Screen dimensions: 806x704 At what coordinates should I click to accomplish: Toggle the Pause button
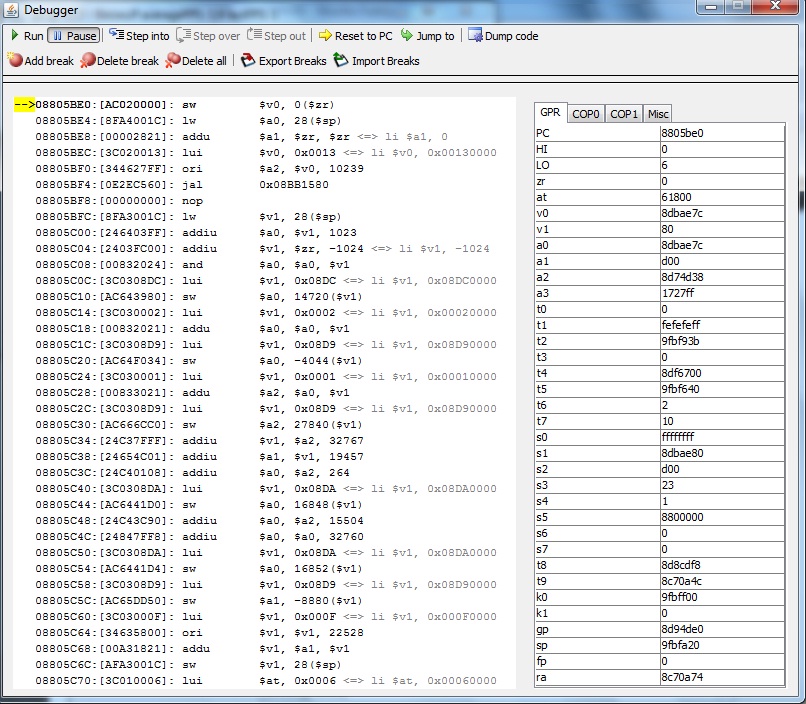click(73, 36)
